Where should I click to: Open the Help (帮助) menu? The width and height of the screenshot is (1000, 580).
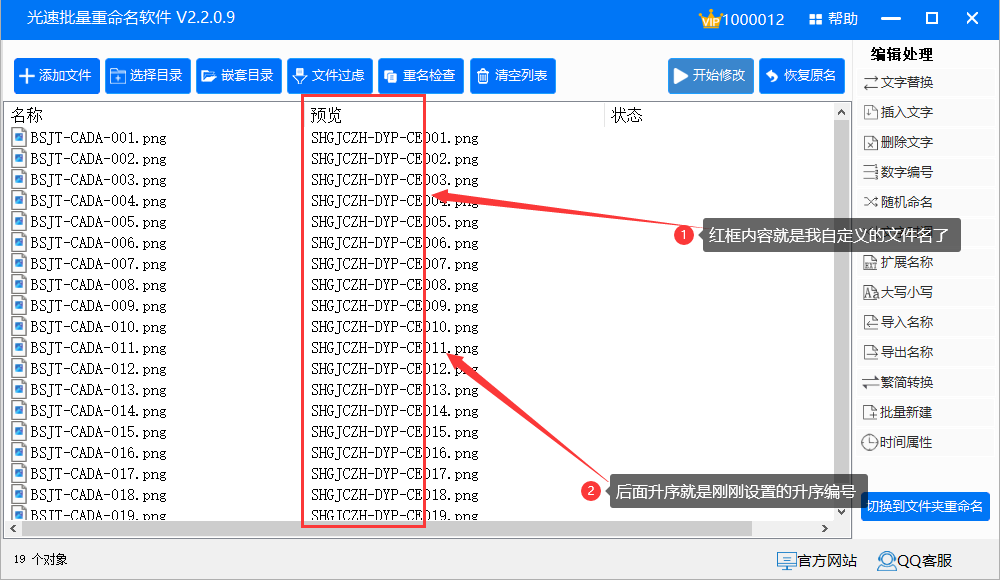pos(834,19)
